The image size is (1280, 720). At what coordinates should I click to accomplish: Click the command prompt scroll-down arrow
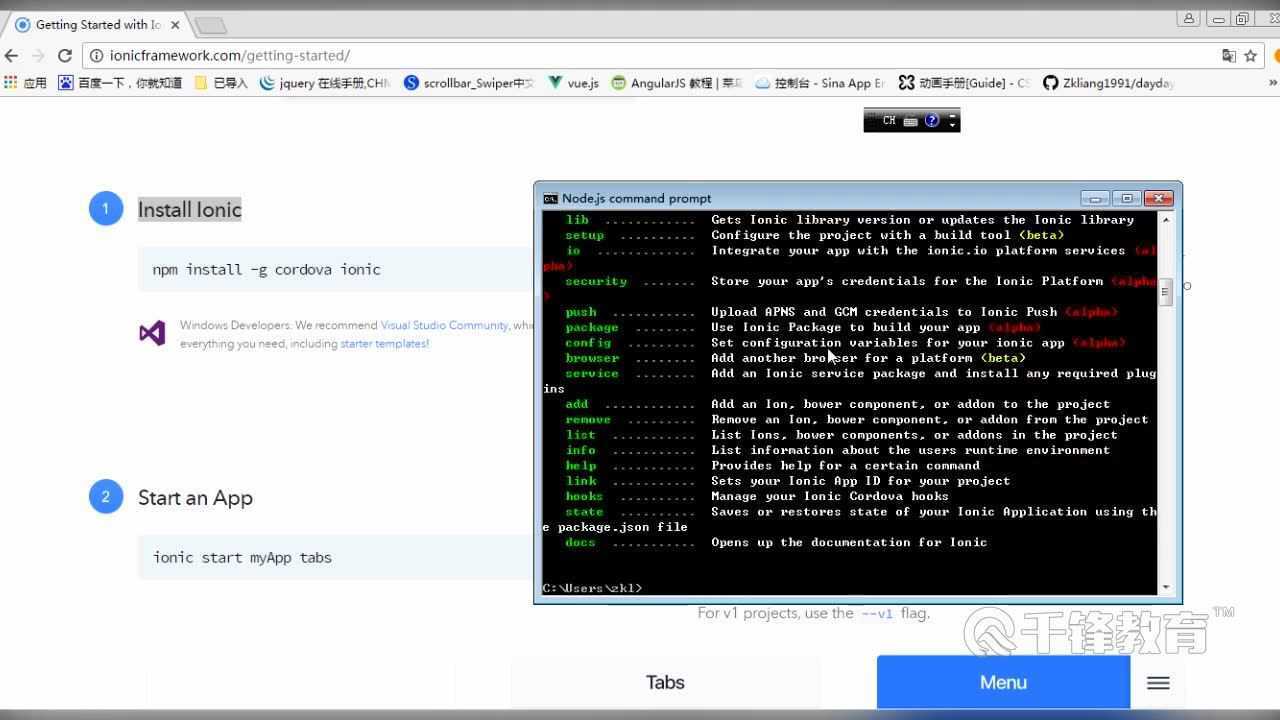pos(1165,587)
